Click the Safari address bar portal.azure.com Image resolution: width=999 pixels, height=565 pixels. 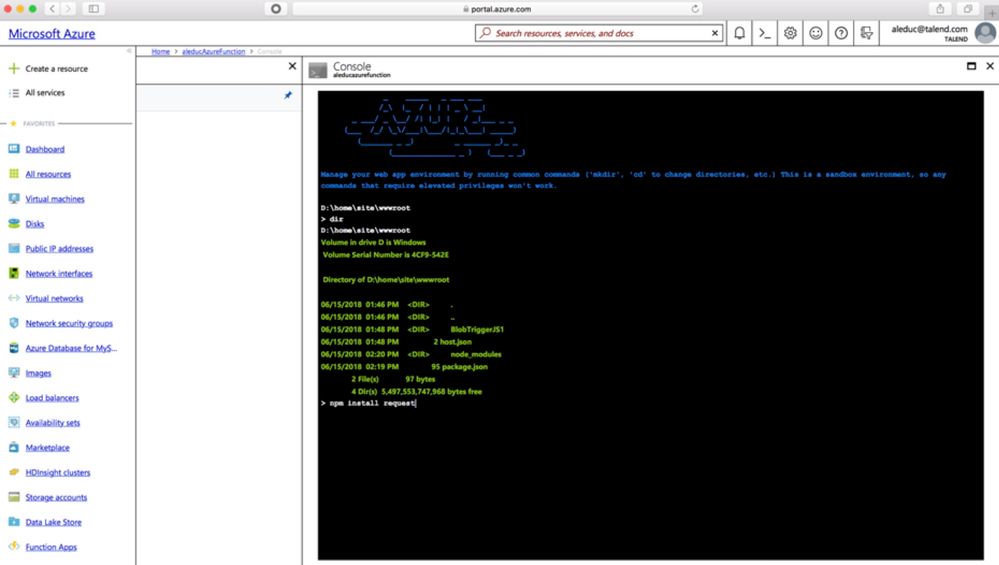(498, 9)
